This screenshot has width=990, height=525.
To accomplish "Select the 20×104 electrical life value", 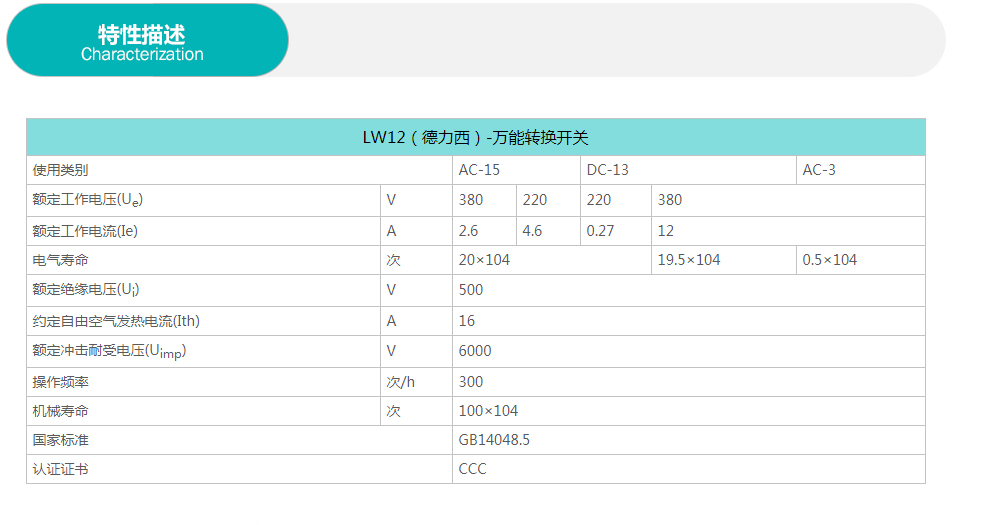I will coord(484,260).
